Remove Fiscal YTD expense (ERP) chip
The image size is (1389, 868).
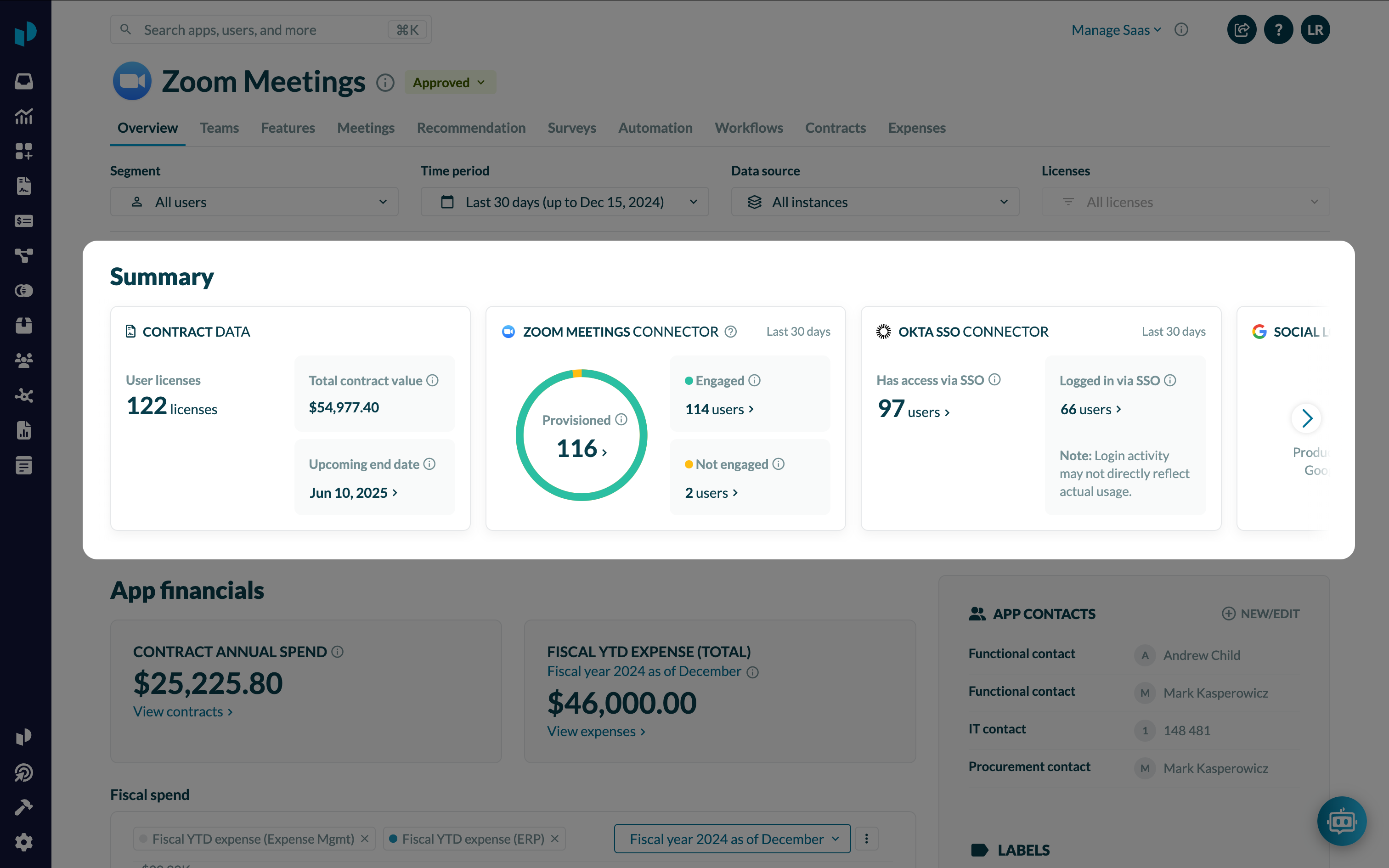tap(555, 839)
